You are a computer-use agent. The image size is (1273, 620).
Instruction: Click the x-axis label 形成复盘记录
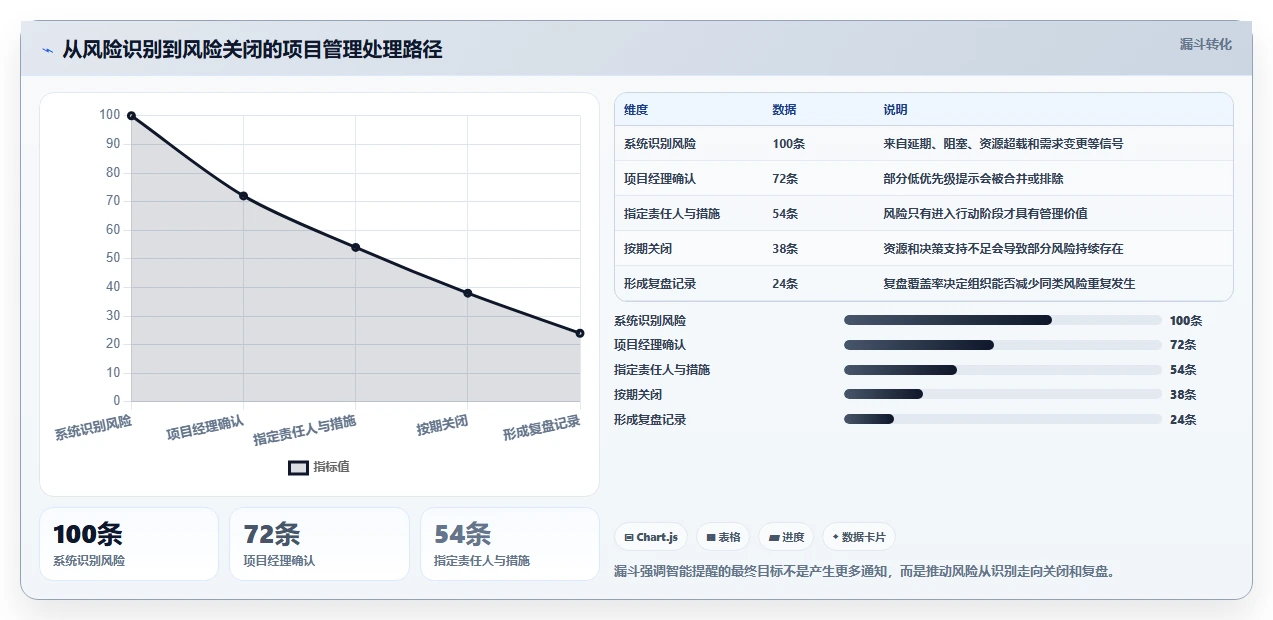(x=541, y=428)
